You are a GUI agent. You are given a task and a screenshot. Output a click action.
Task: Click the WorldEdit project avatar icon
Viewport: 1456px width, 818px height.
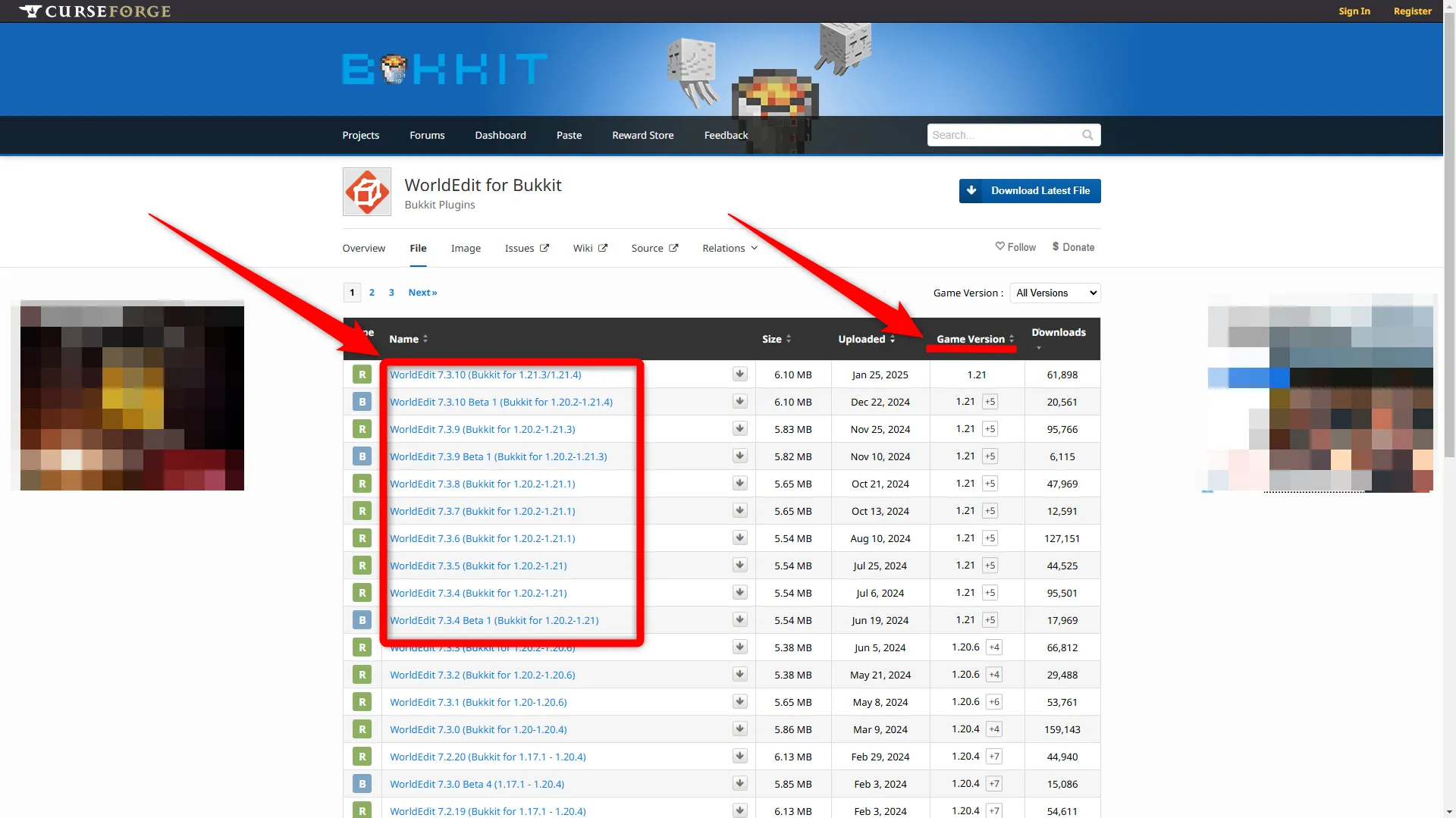pyautogui.click(x=367, y=192)
